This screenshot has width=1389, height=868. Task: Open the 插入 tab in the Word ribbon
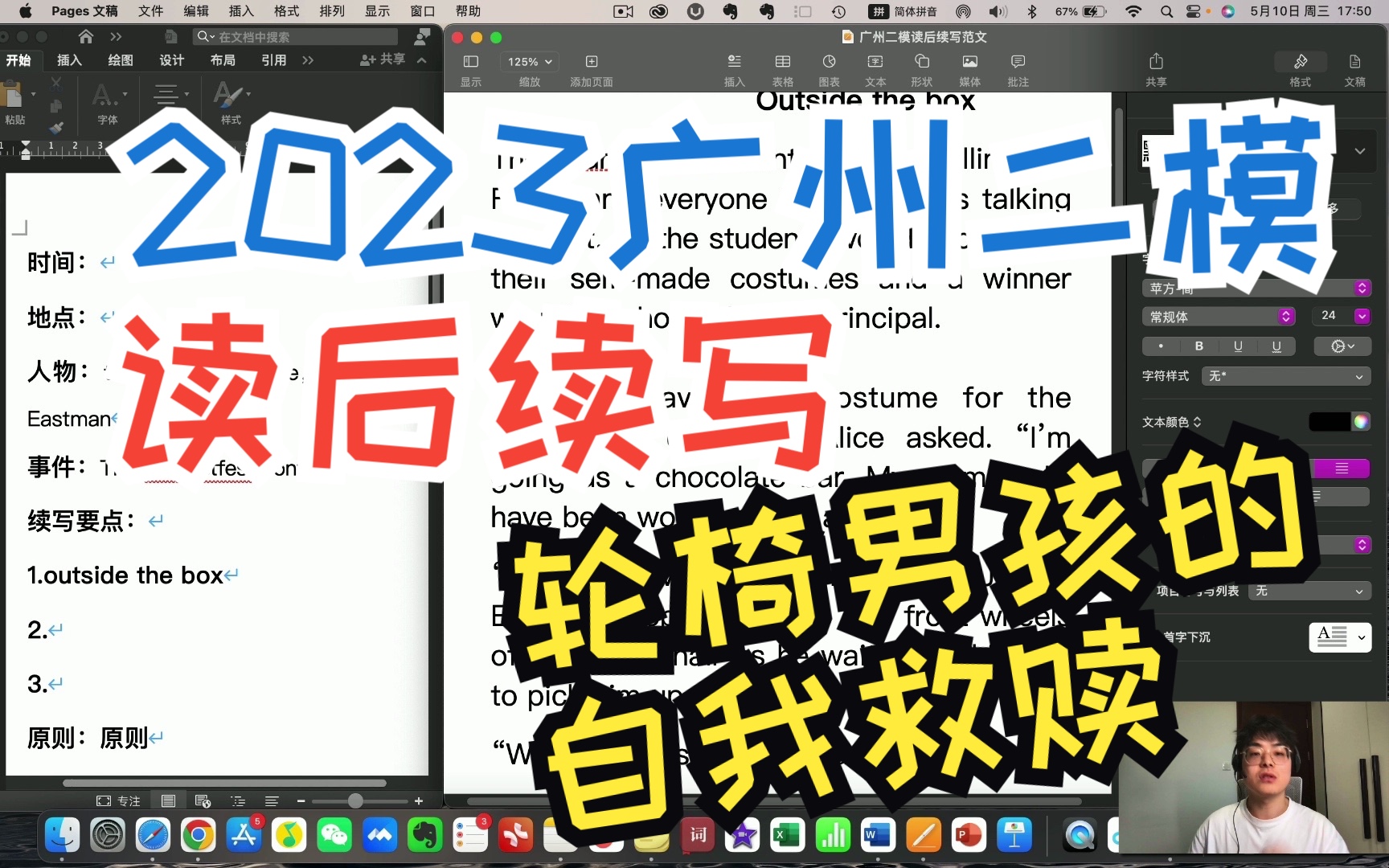(69, 60)
